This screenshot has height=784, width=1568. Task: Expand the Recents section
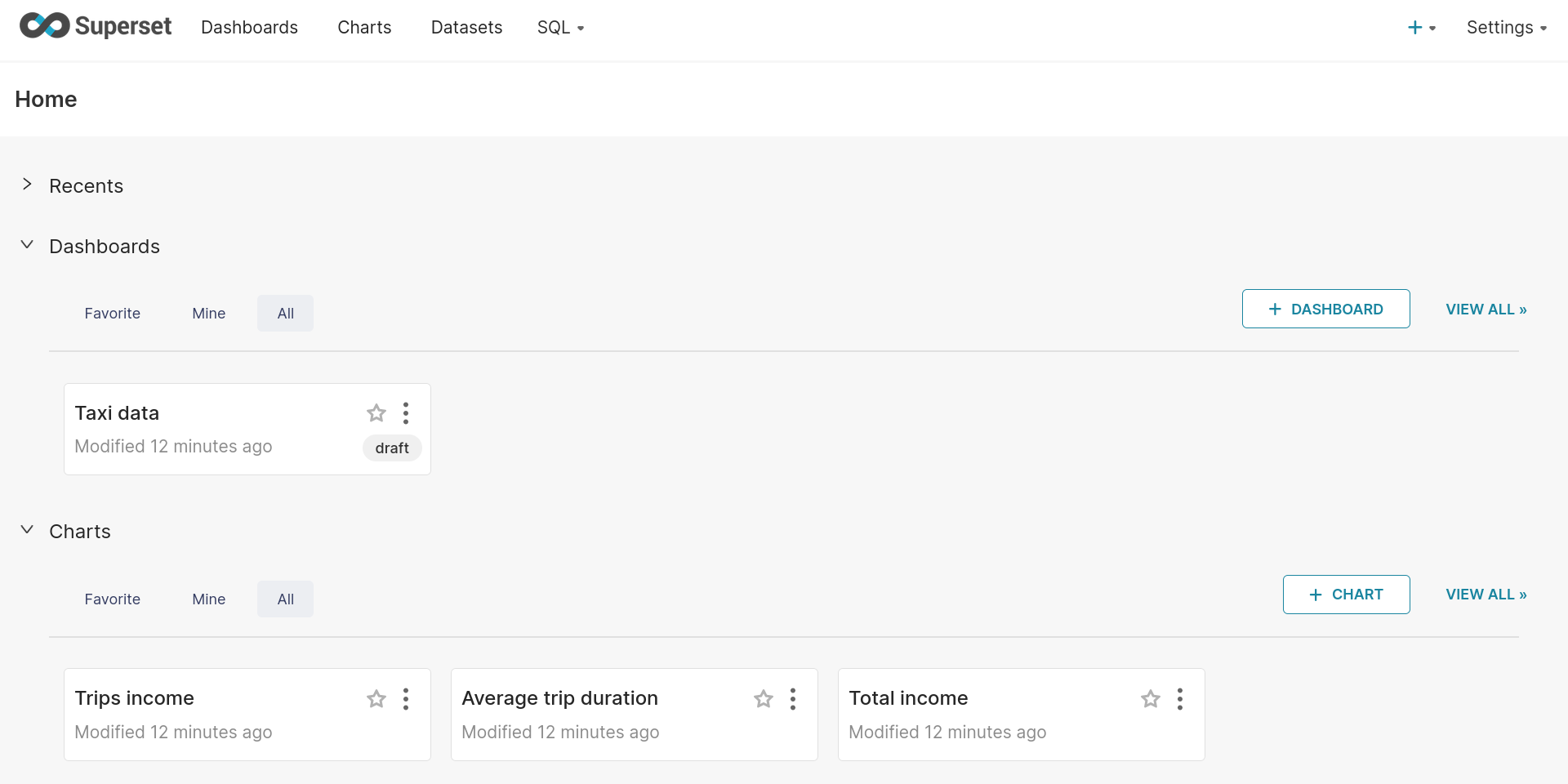[28, 185]
